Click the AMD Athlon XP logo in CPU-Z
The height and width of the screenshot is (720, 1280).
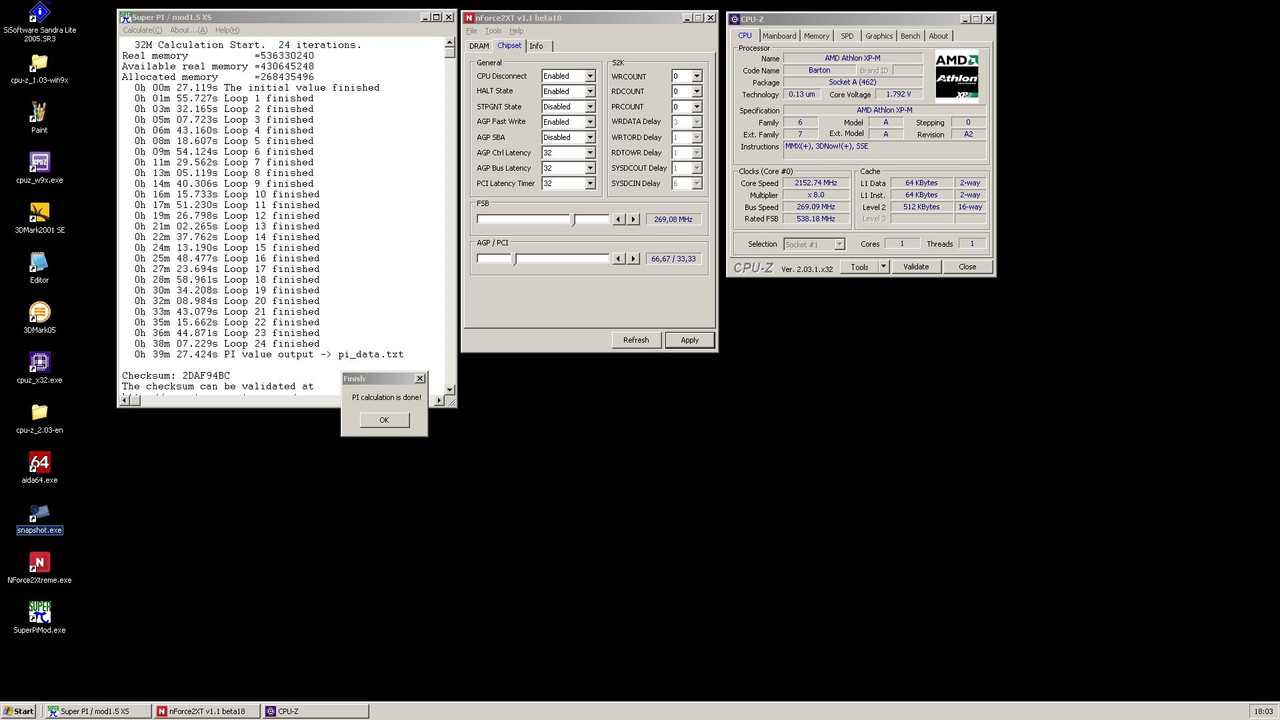[957, 76]
